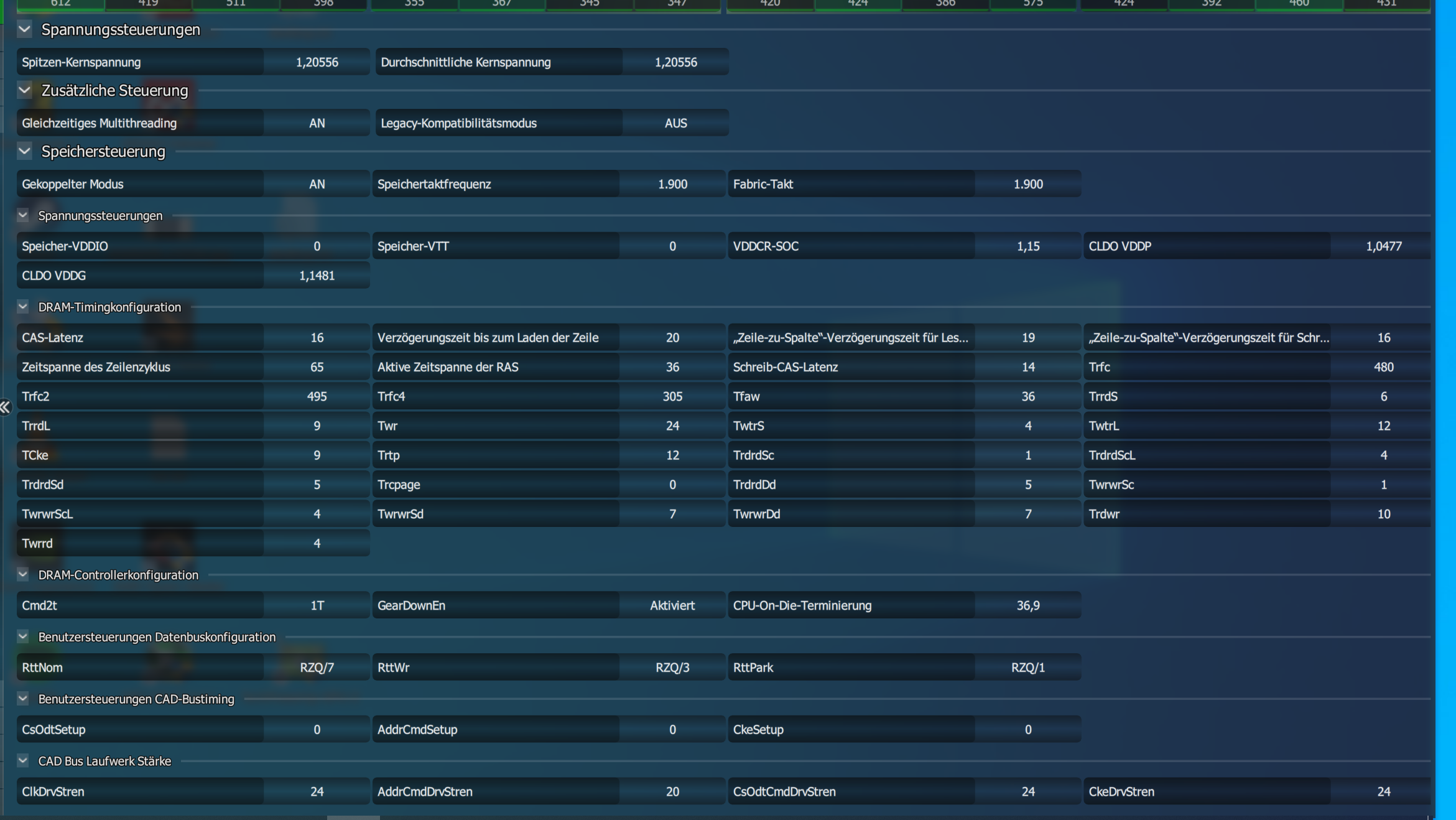Screen dimensions: 1456x820
Task: Toggle Legacy-Kompatibilitätsmodus AUS value
Action: pos(675,123)
